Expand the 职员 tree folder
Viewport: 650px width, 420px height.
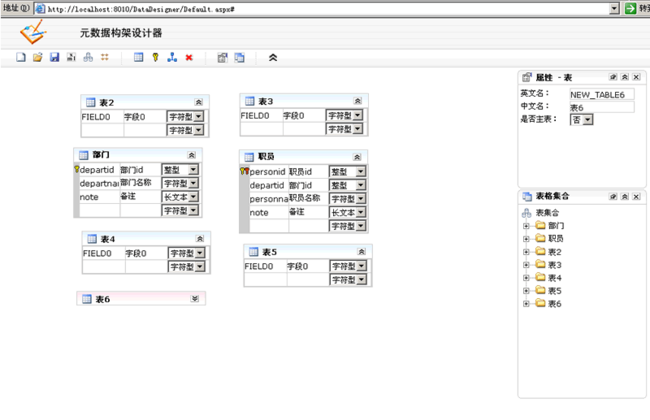point(526,239)
